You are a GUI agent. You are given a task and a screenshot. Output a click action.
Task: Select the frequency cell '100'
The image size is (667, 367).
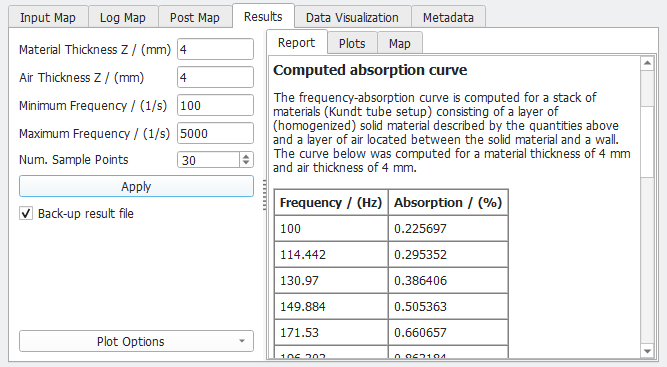[x=331, y=228]
